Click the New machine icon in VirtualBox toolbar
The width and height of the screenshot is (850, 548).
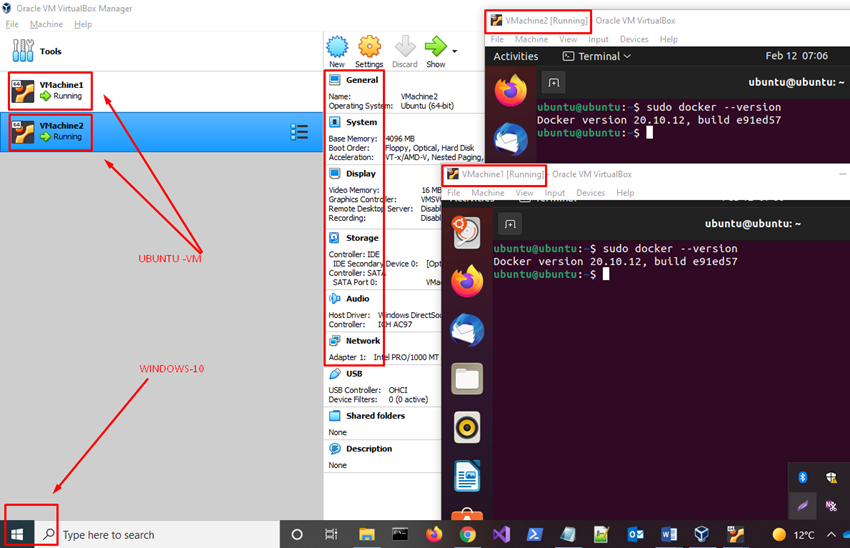(337, 47)
